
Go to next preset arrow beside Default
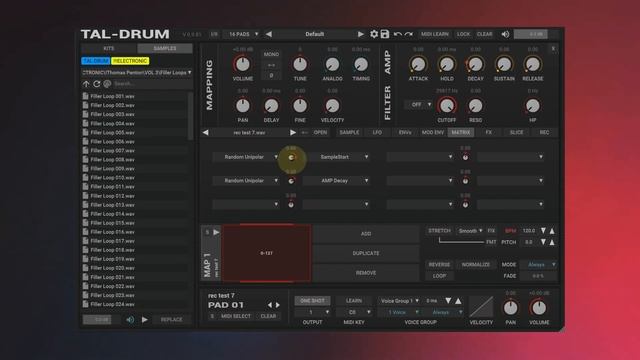360,34
